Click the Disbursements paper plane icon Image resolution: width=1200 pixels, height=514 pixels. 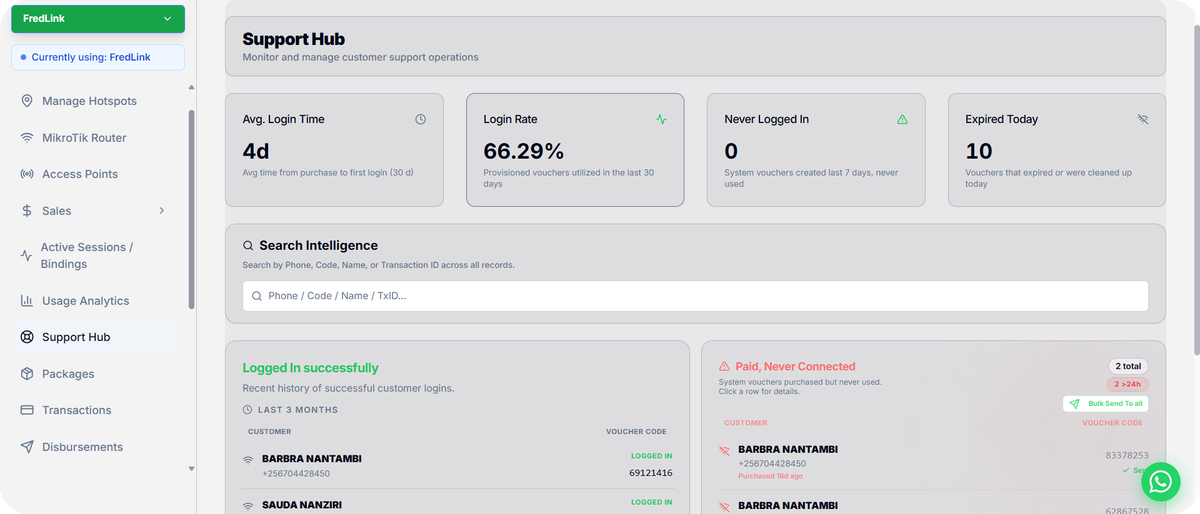tap(27, 447)
